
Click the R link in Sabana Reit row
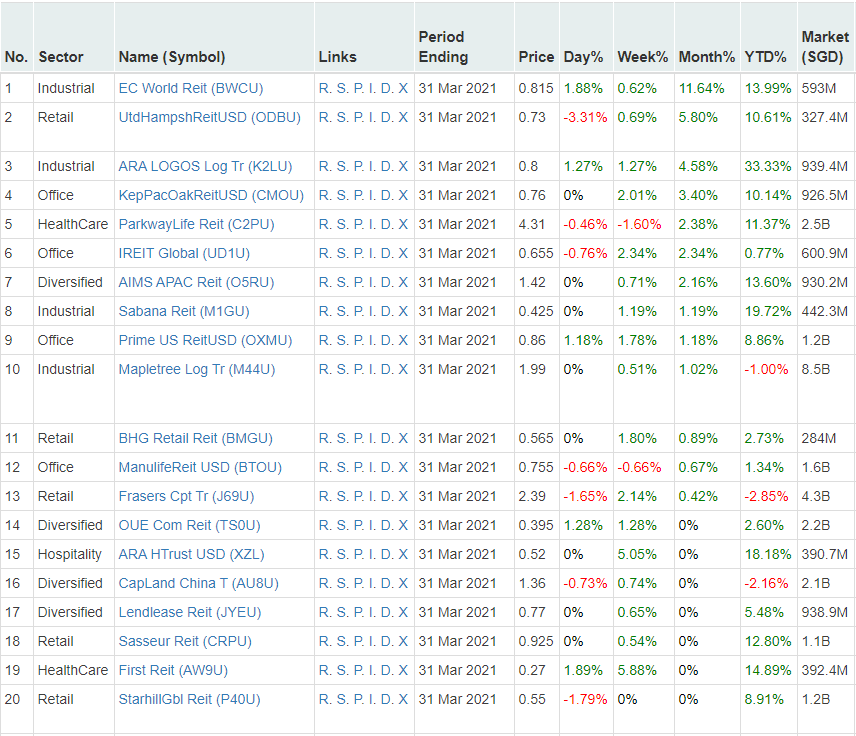[x=325, y=311]
